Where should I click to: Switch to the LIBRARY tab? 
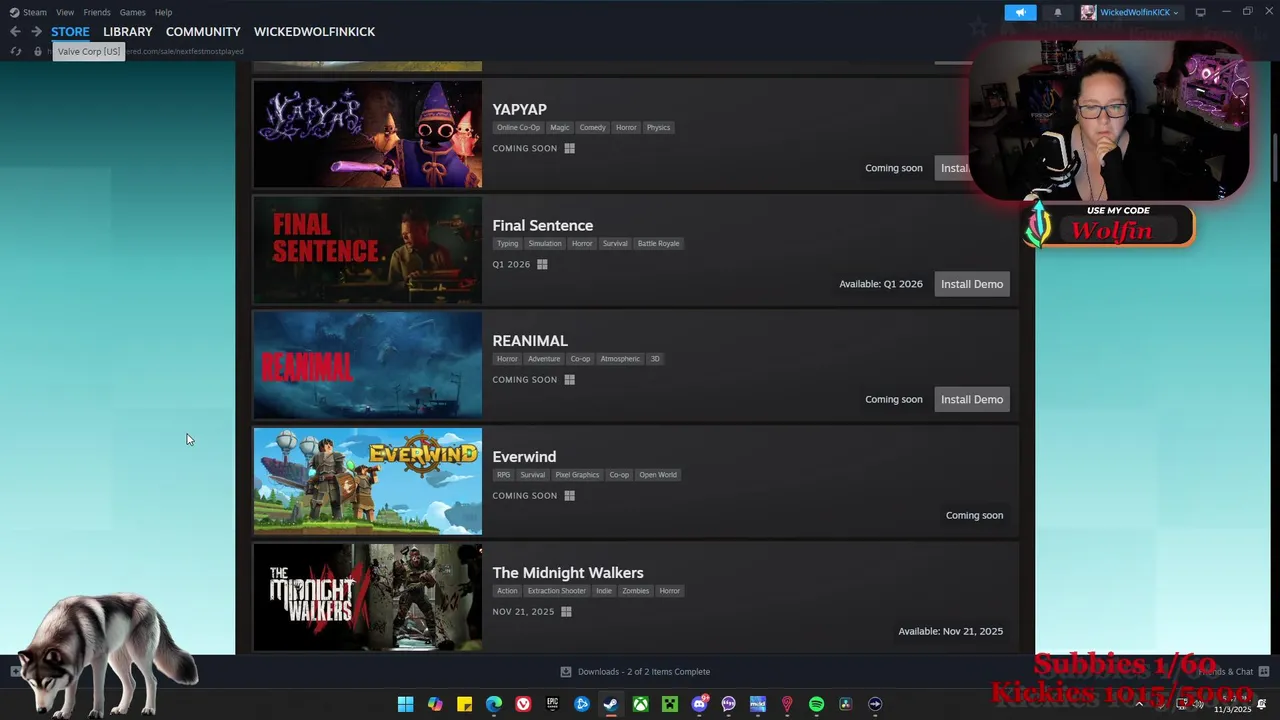pyautogui.click(x=128, y=32)
